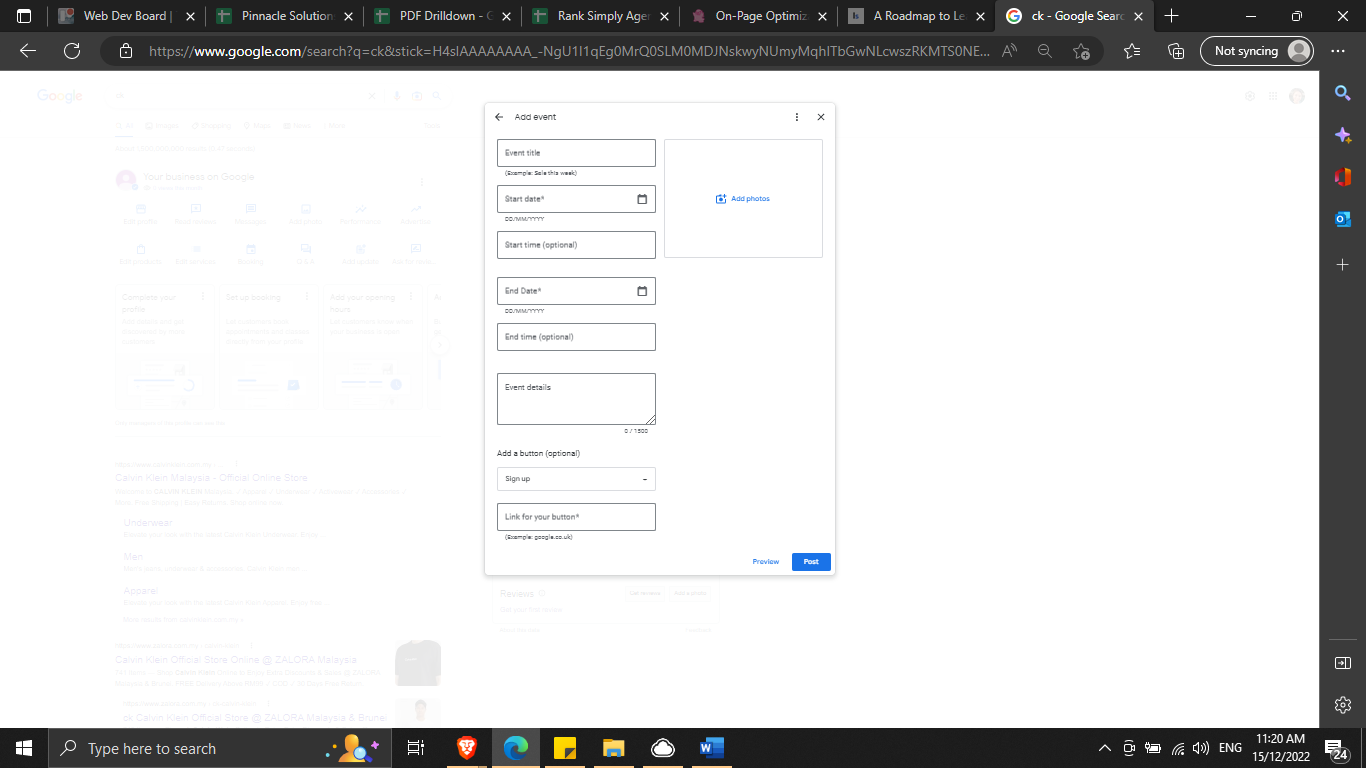Image resolution: width=1366 pixels, height=768 pixels.
Task: Refresh the page with the reload icon
Action: [x=71, y=51]
